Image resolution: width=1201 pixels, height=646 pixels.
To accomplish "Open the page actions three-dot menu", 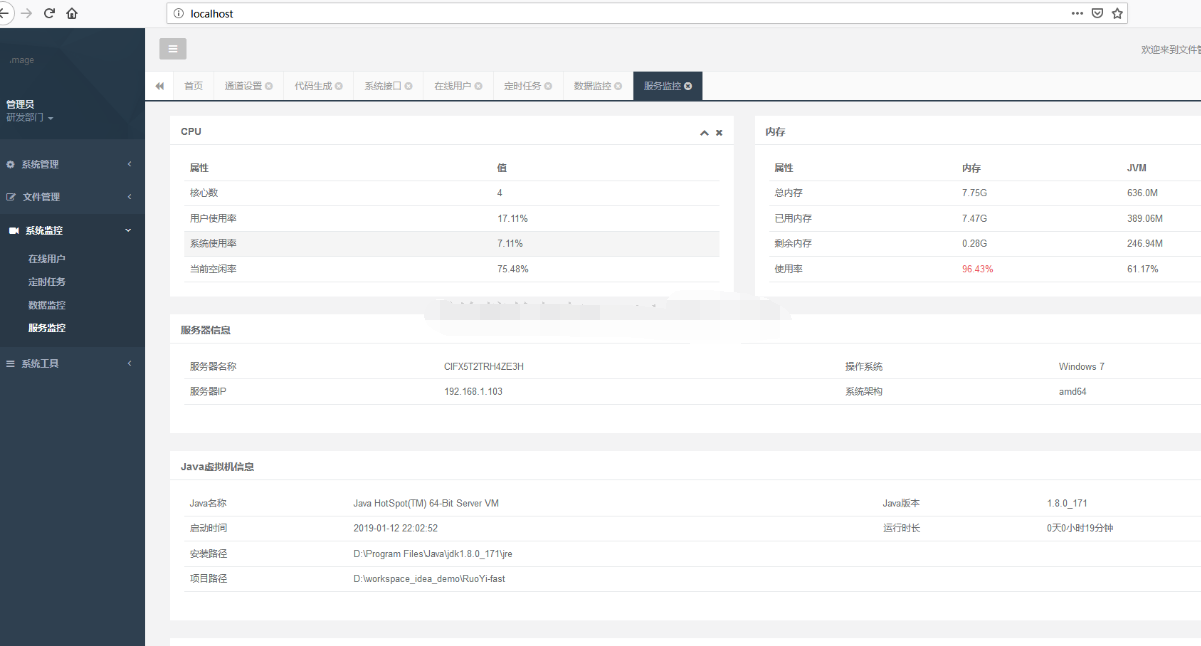I will (x=1077, y=14).
